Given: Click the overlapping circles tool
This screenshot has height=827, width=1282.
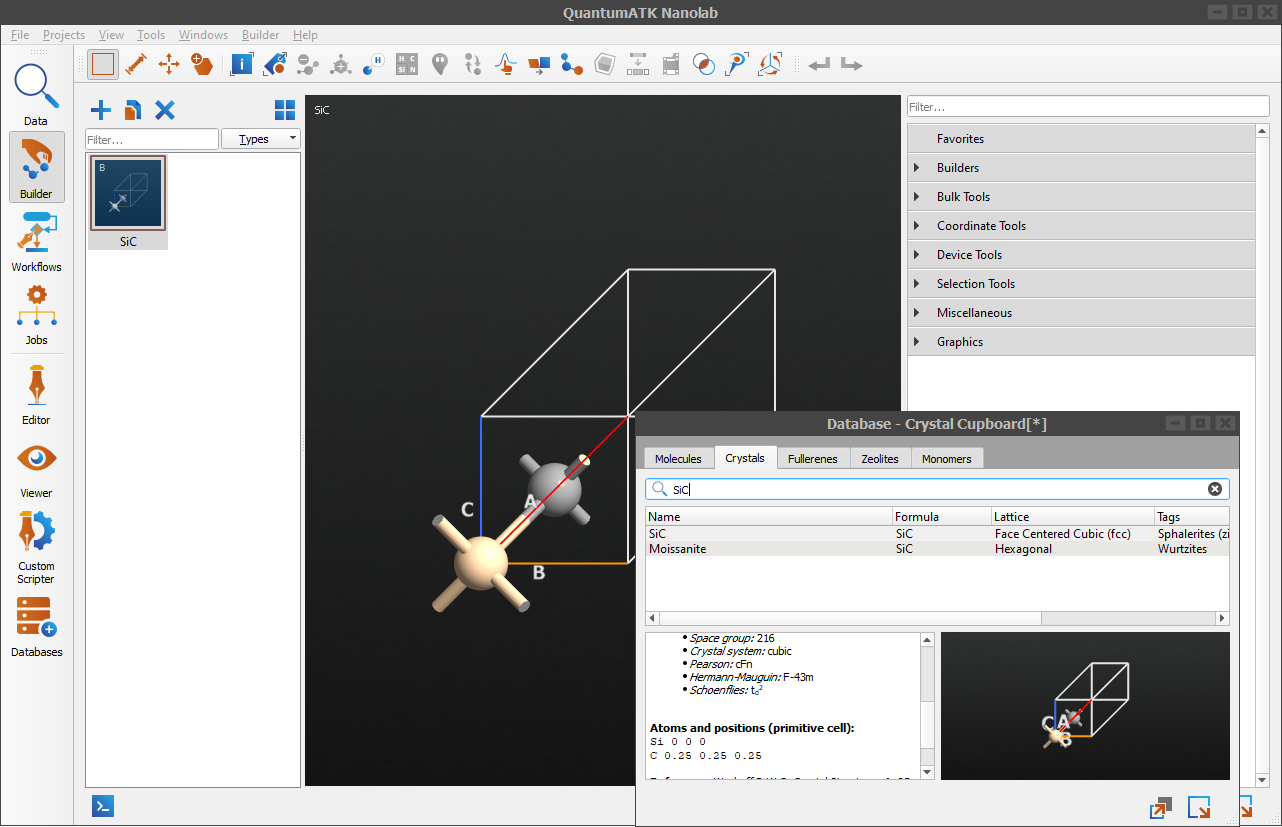Looking at the screenshot, I should (704, 64).
